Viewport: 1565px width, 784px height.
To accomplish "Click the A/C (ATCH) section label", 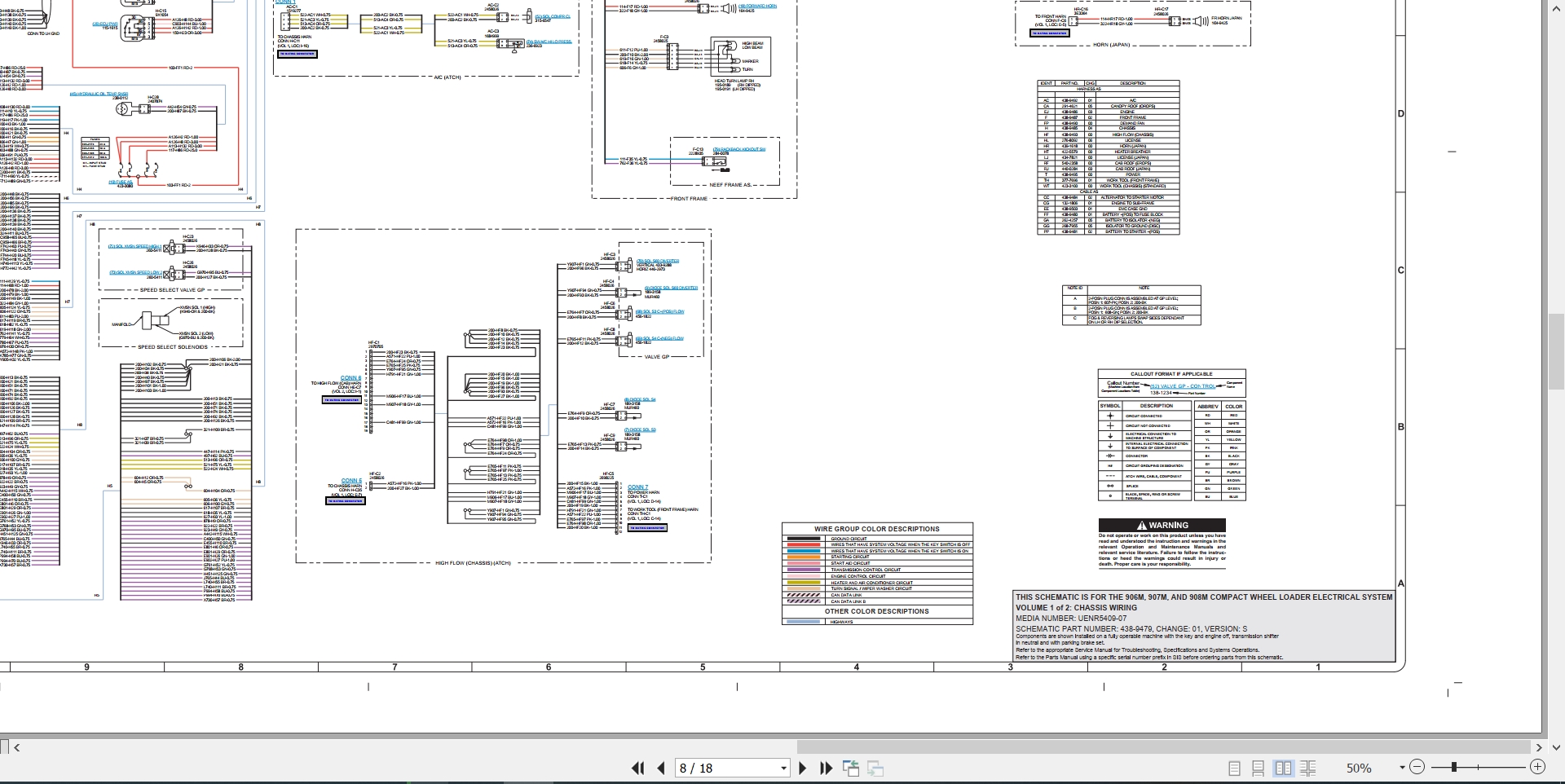I will click(x=447, y=77).
